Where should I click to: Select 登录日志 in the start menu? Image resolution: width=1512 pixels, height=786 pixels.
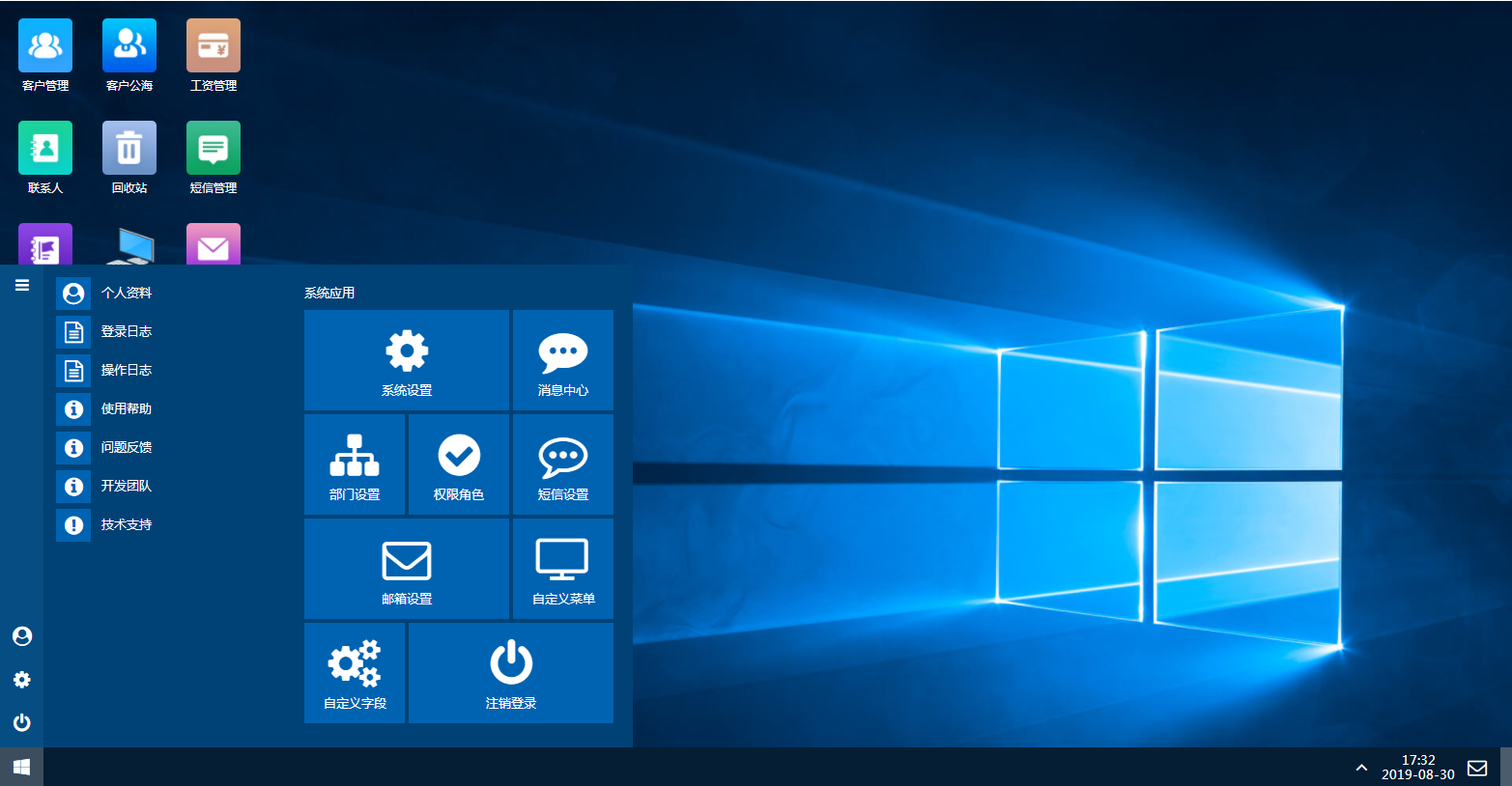104,331
